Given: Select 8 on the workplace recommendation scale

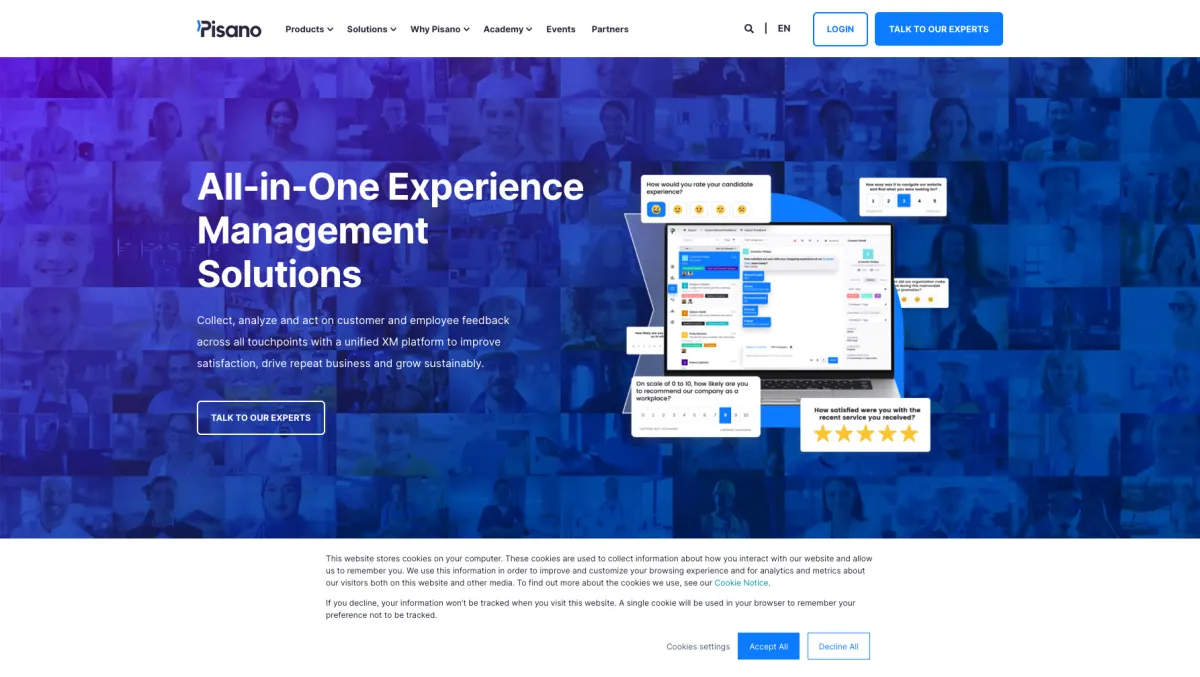Looking at the screenshot, I should [726, 415].
